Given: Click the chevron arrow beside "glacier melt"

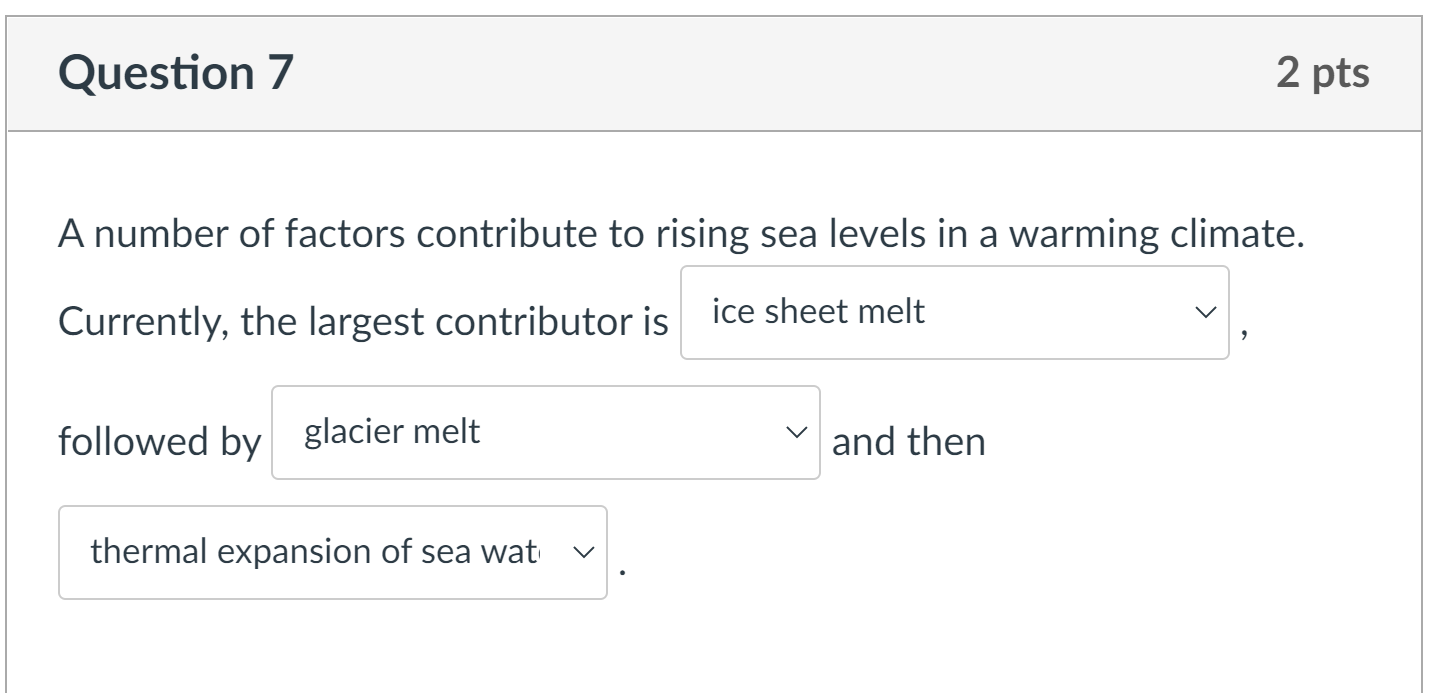Looking at the screenshot, I should (795, 432).
